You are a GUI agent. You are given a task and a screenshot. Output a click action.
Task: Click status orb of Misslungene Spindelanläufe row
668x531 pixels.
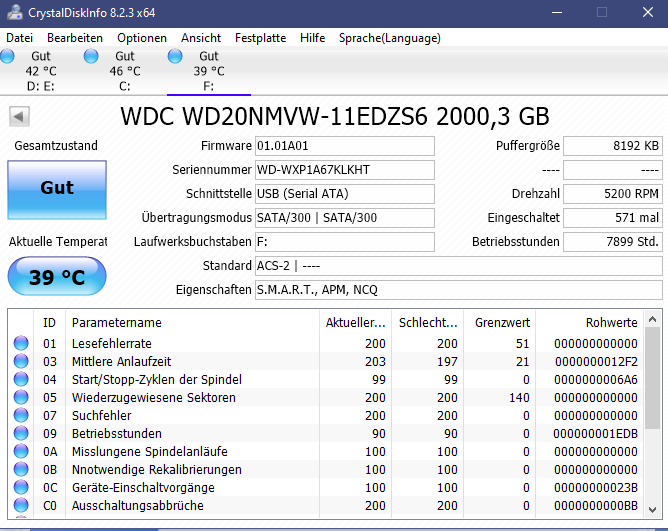[21, 451]
